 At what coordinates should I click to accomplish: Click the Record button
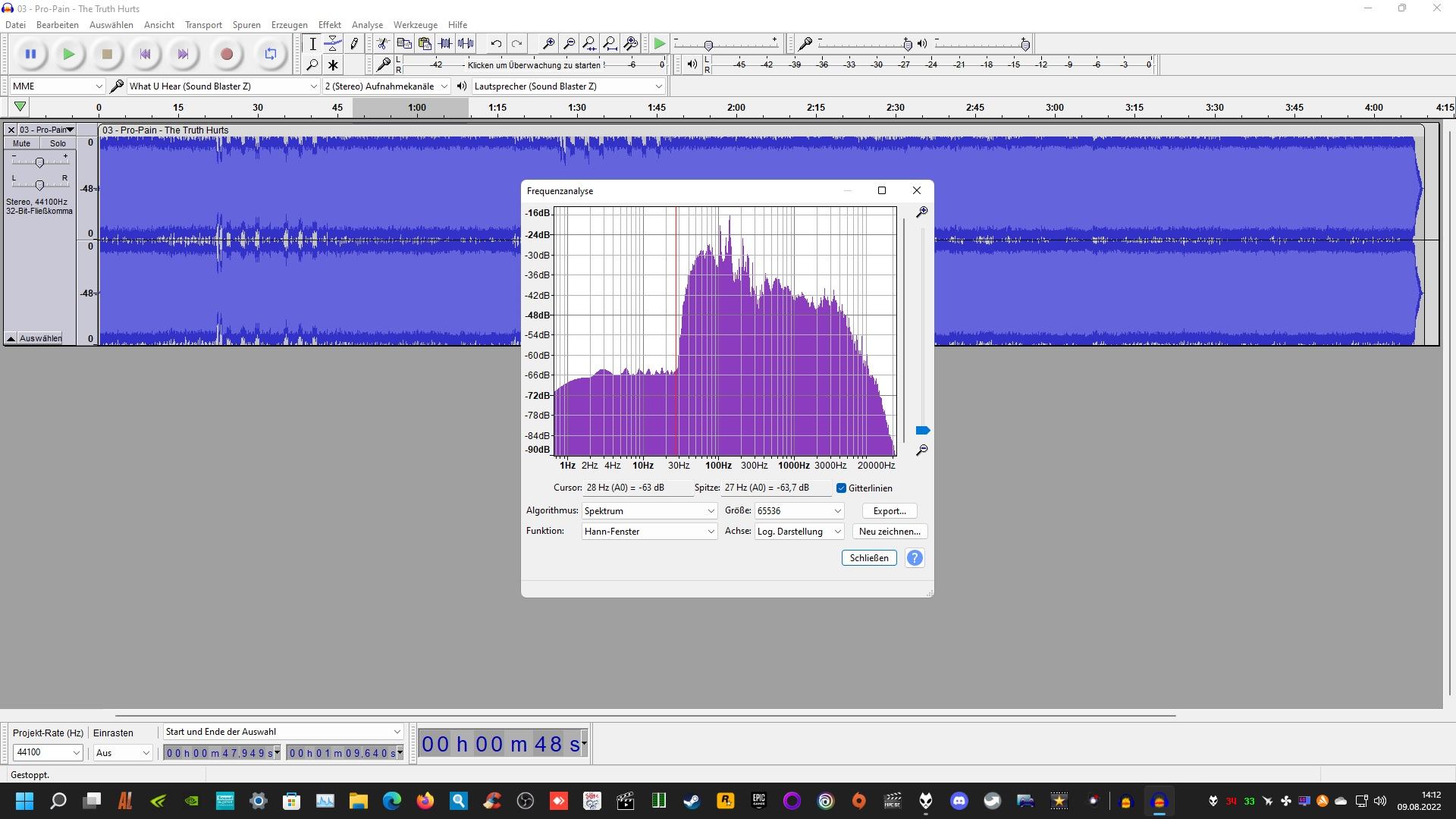pyautogui.click(x=226, y=54)
